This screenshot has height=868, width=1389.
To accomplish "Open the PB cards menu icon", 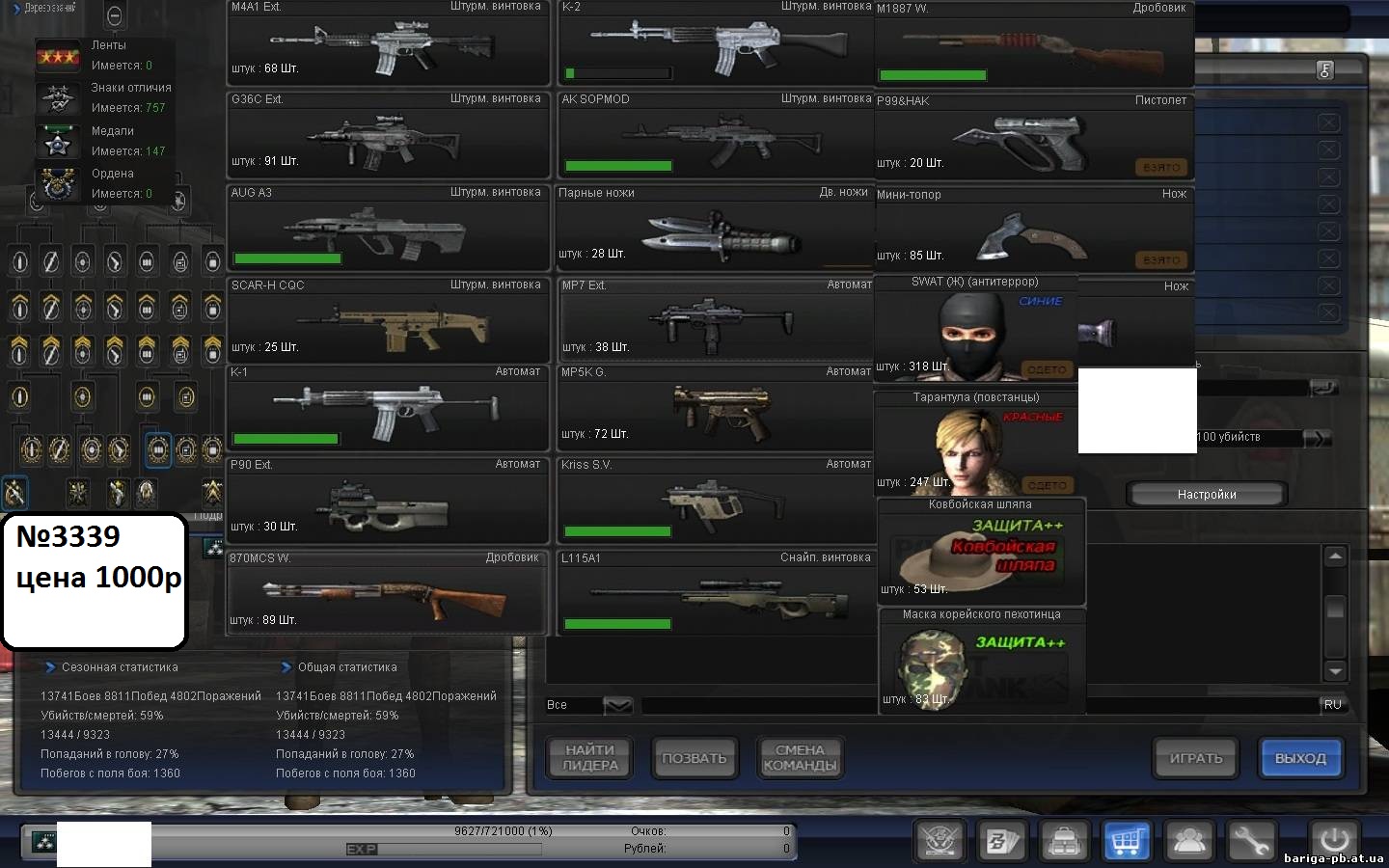I will [1001, 841].
